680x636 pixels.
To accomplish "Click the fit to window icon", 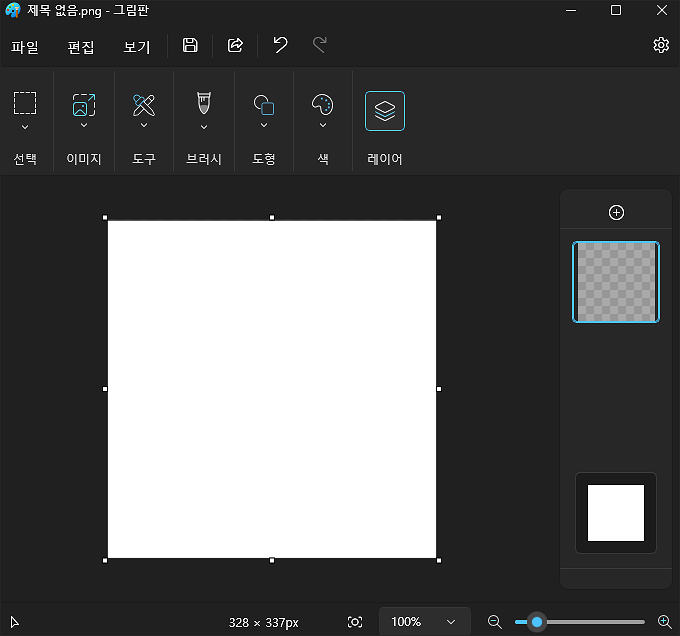I will pos(355,622).
